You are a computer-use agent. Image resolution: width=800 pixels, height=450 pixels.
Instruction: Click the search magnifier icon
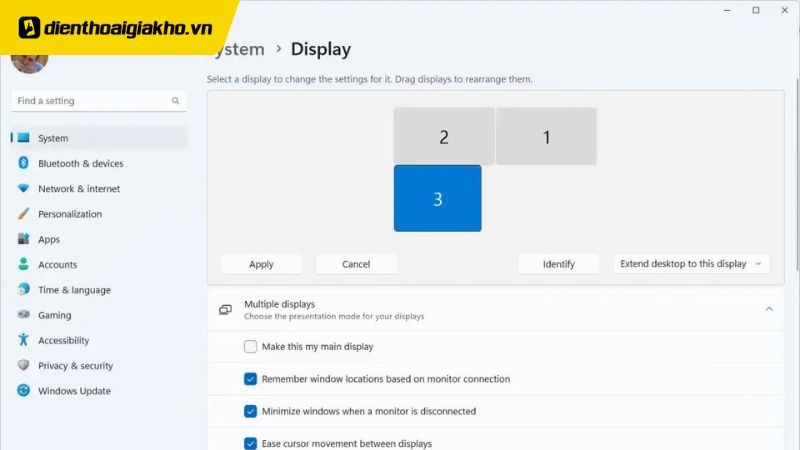176,101
